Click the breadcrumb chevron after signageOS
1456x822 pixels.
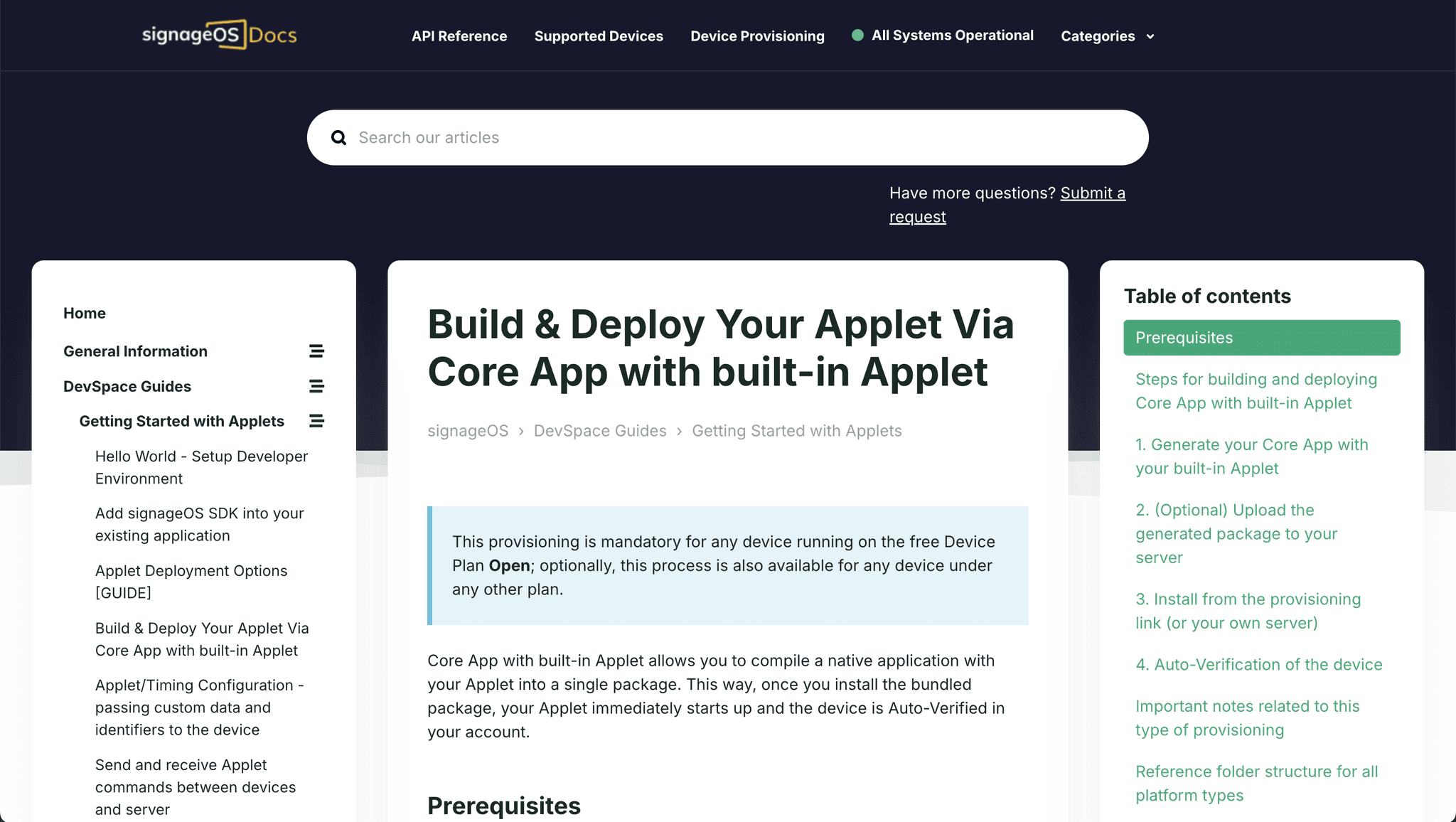[522, 431]
